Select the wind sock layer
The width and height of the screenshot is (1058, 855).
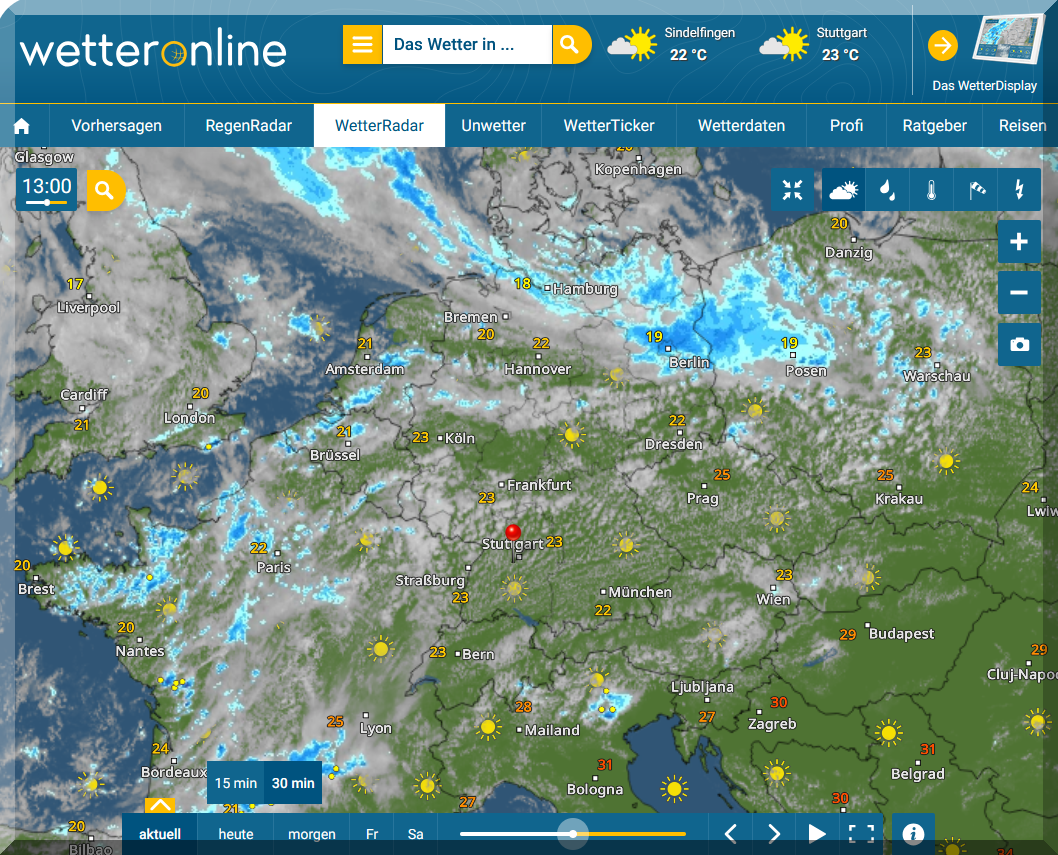click(x=976, y=190)
